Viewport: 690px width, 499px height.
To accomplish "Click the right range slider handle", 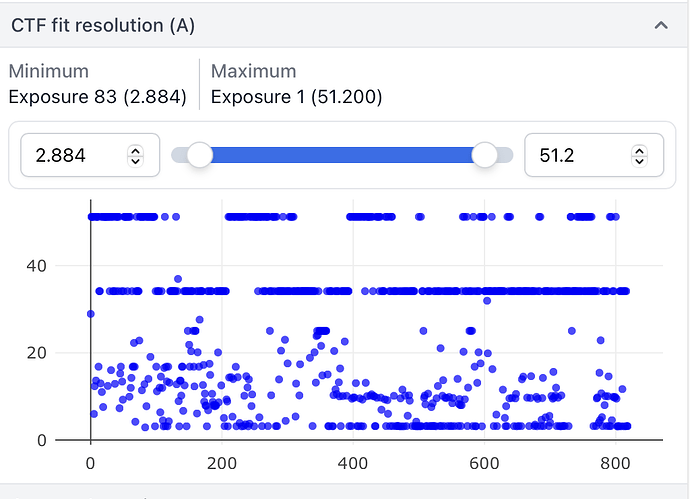I will 485,154.
